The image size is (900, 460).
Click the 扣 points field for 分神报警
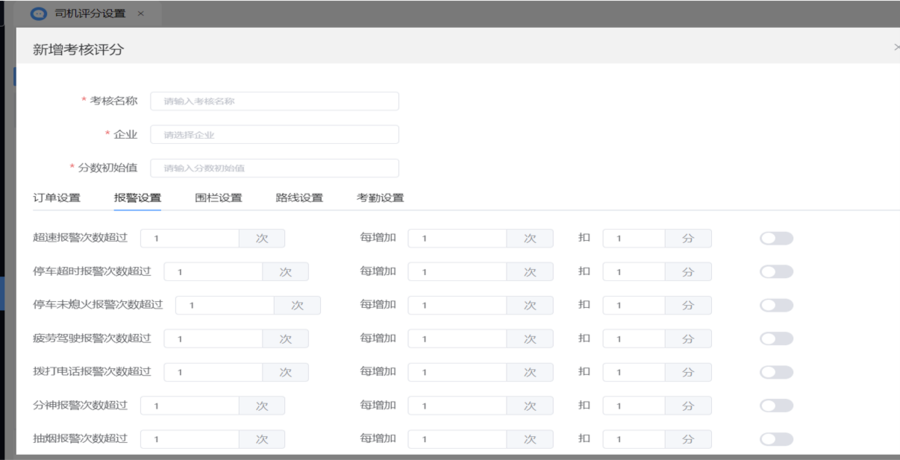click(634, 406)
